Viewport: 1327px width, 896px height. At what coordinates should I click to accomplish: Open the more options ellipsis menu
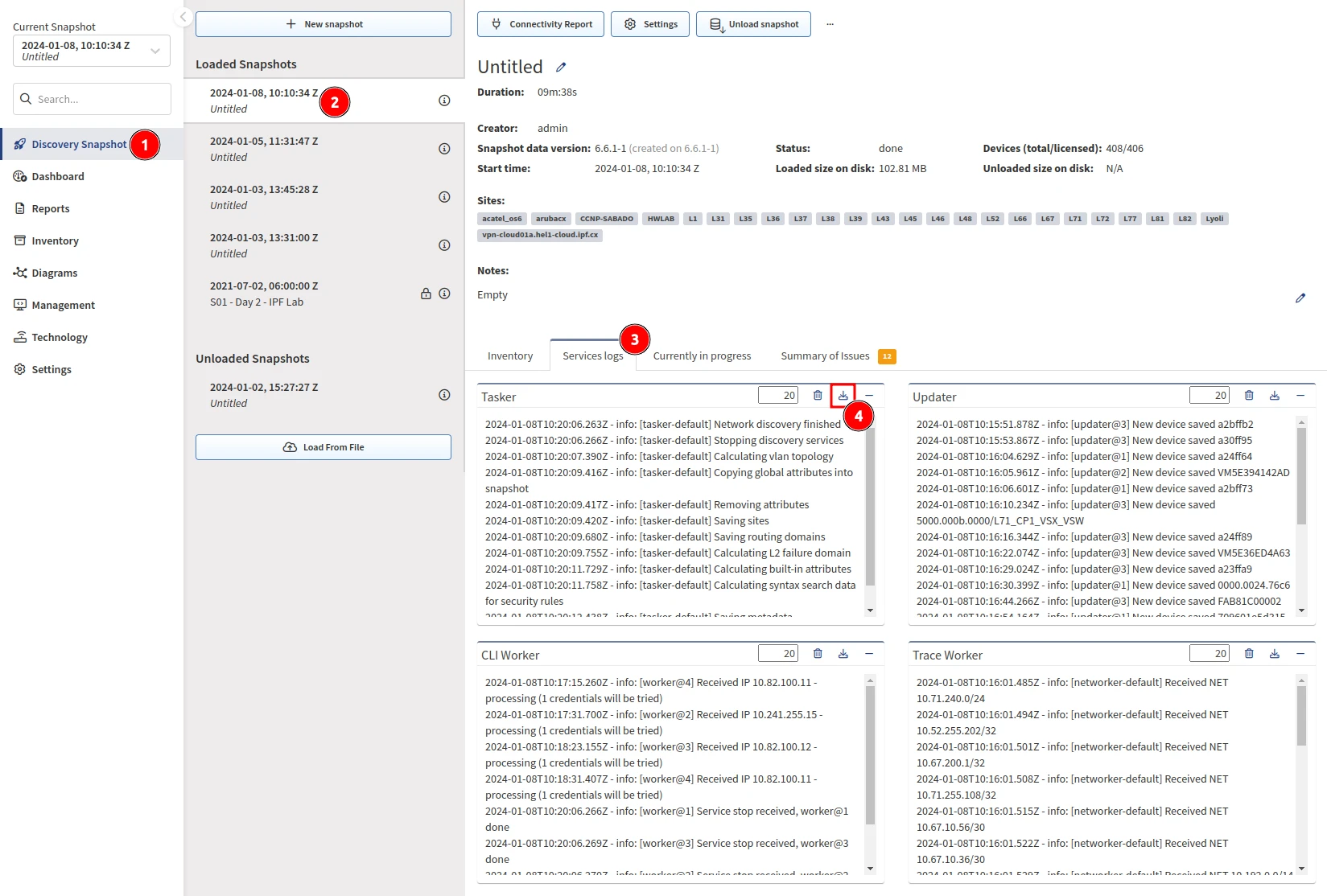click(x=830, y=24)
